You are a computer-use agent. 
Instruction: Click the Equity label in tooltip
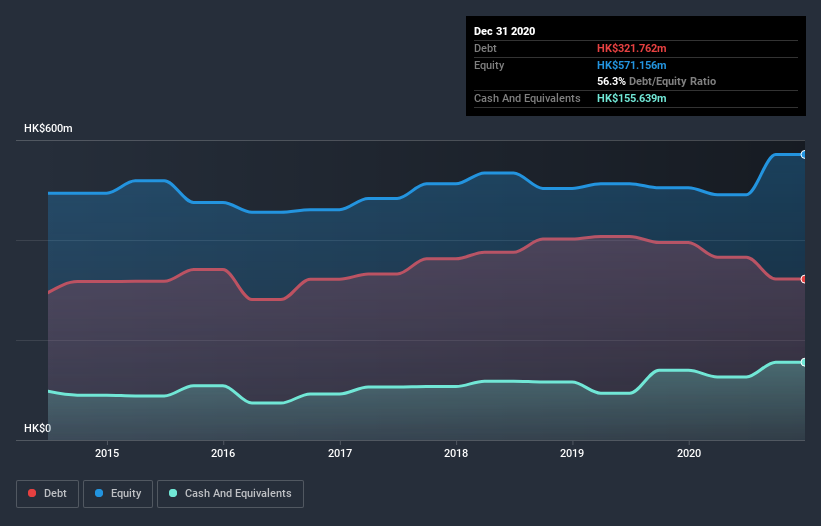pyautogui.click(x=489, y=65)
